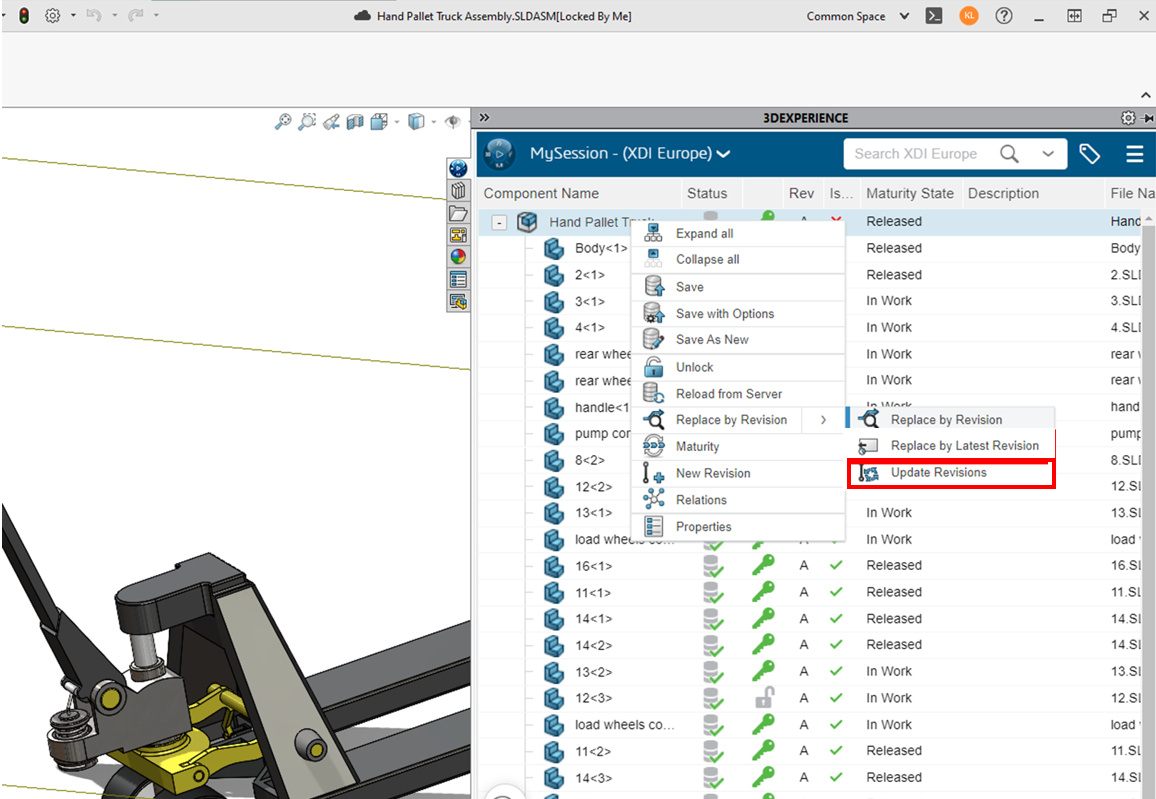1156x799 pixels.
Task: Open the Design Library task pane tab
Action: 458,190
